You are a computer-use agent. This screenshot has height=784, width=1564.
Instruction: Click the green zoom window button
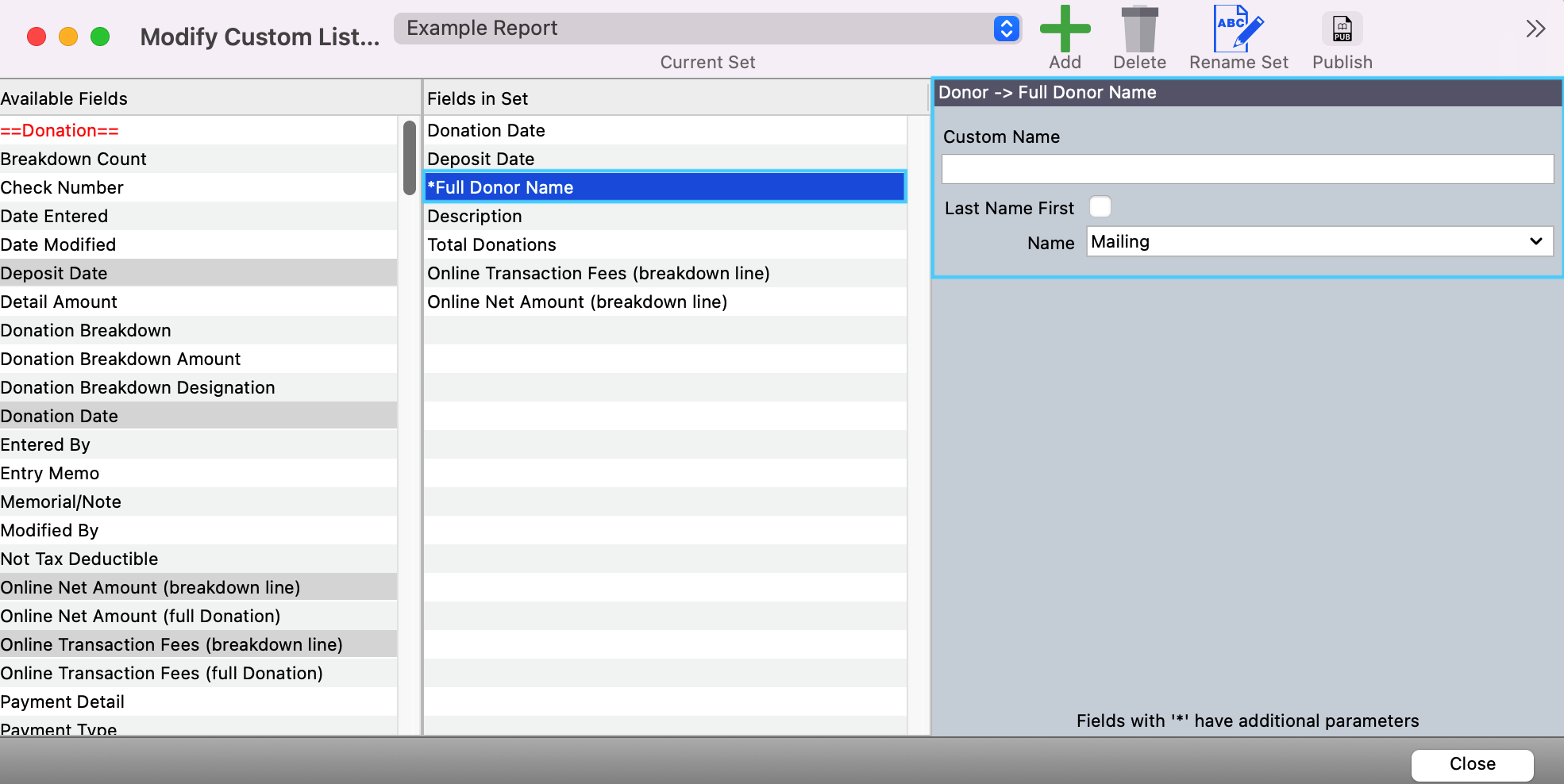(100, 37)
